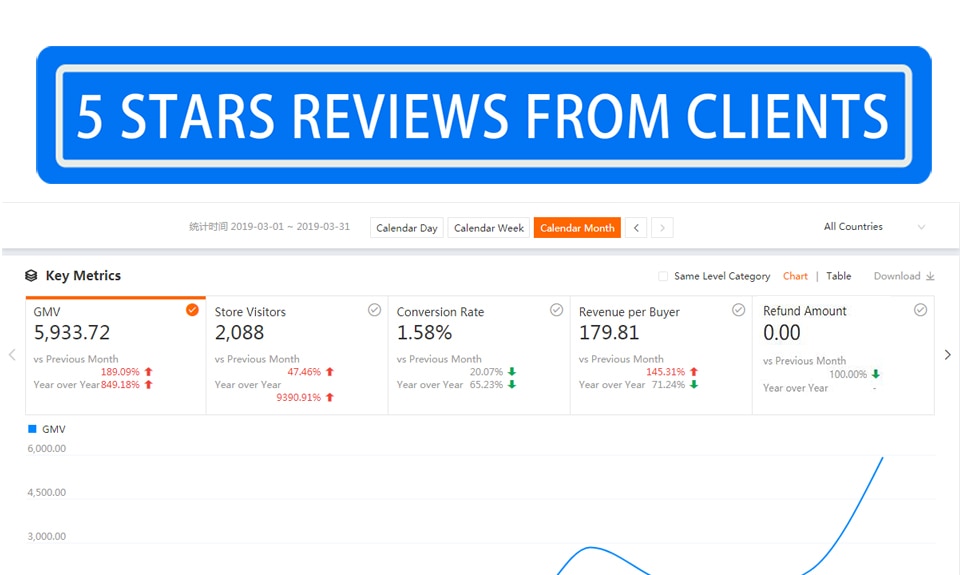The image size is (960, 575).
Task: Click the 47.46% previous month value
Action: (x=304, y=372)
